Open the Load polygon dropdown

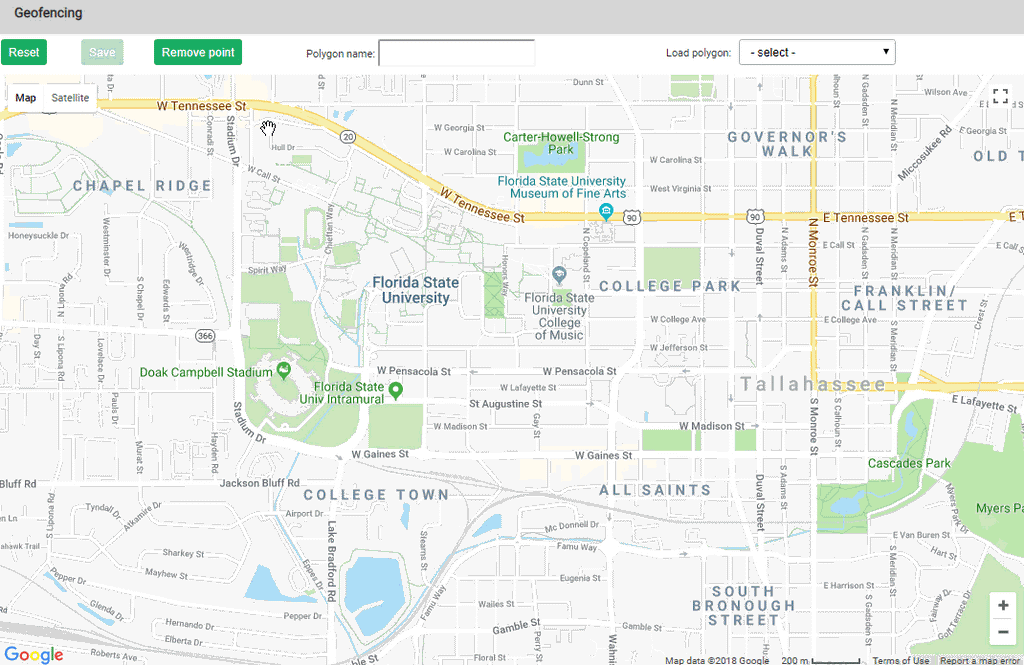[x=817, y=52]
